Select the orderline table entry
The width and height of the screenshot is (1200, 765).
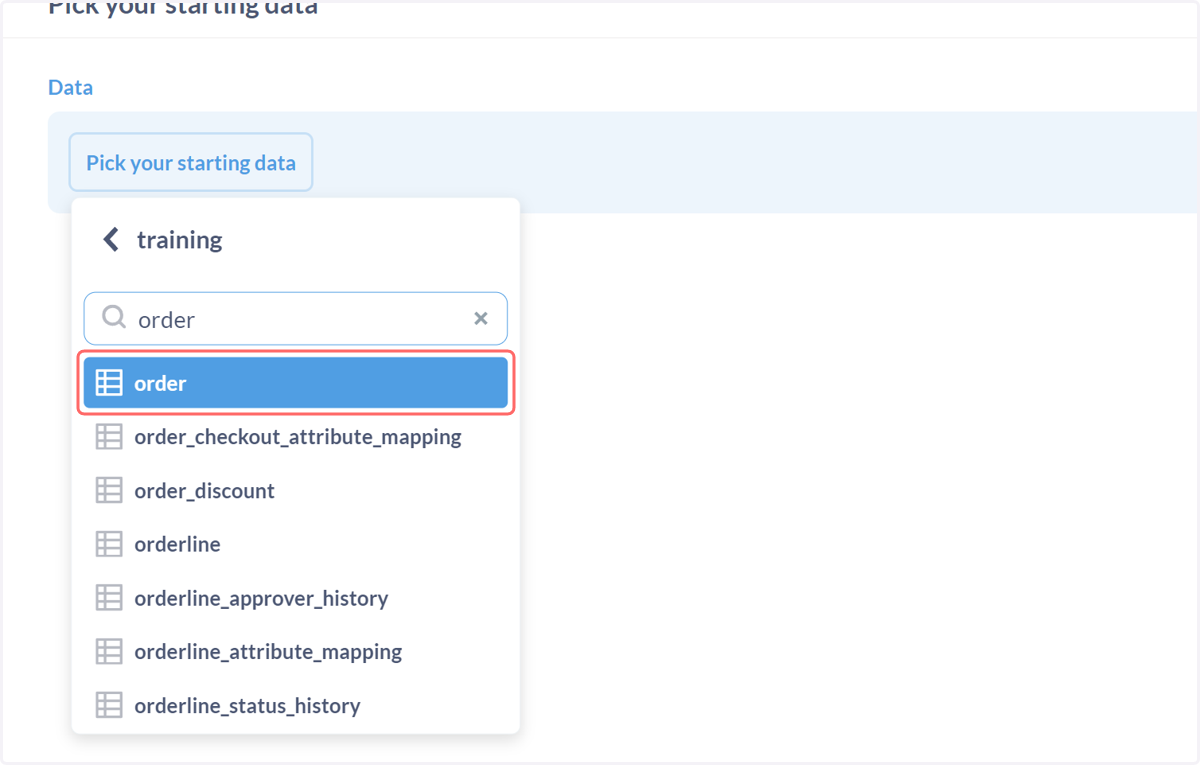tap(296, 544)
